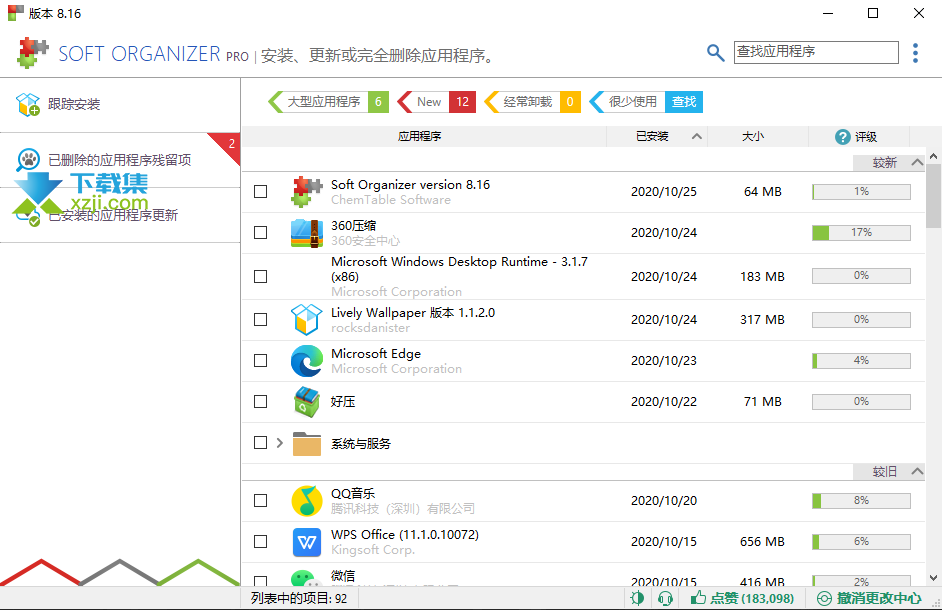Toggle 已安装 column sort arrow

tap(697, 136)
